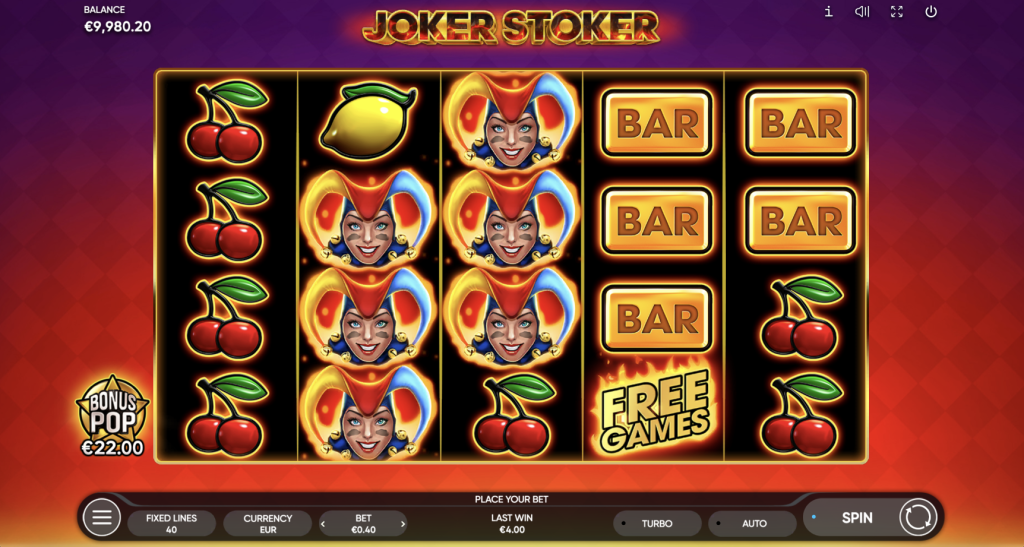Click the Fixed Lines 40 field
This screenshot has height=547, width=1024.
pos(172,524)
